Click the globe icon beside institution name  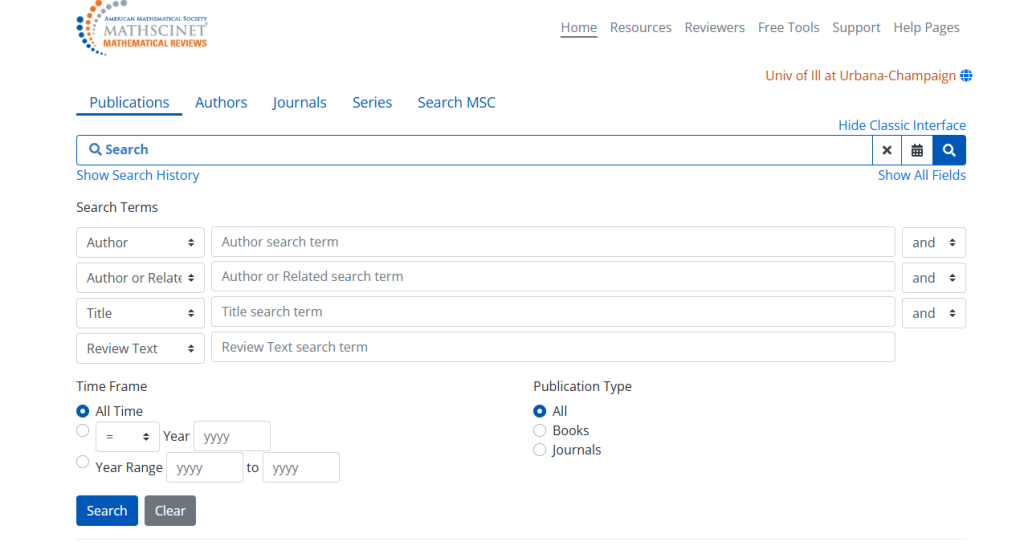coord(966,76)
